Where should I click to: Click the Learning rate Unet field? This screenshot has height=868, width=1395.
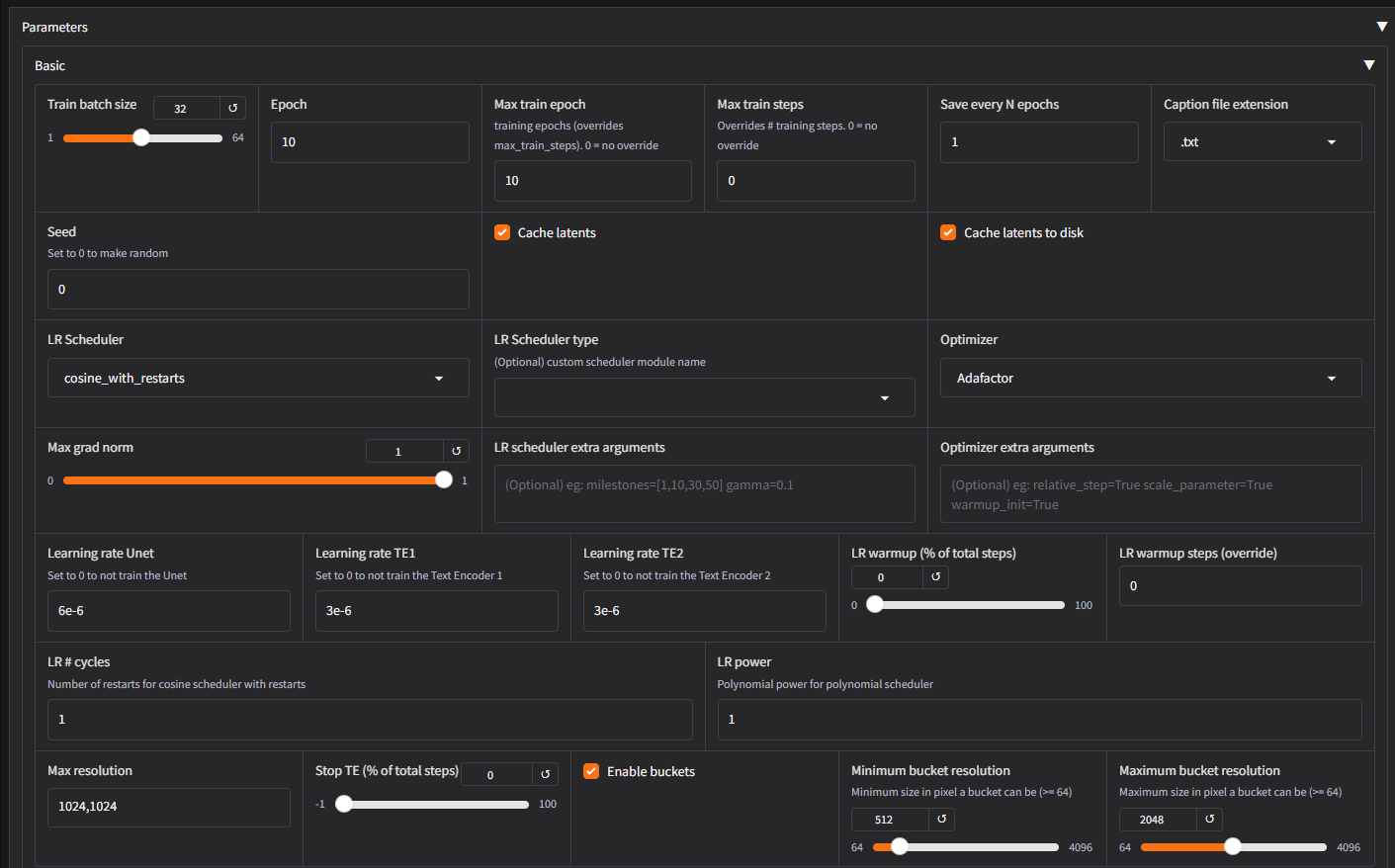168,611
